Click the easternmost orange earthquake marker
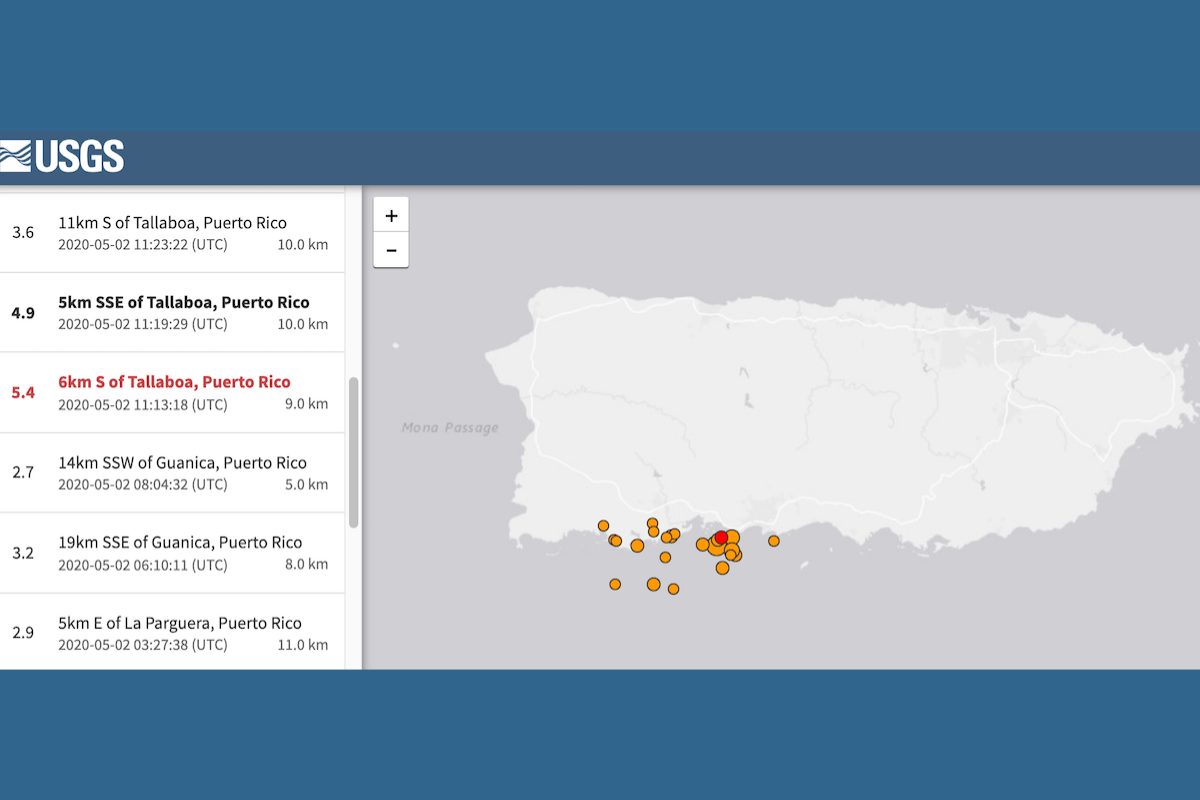 tap(774, 541)
